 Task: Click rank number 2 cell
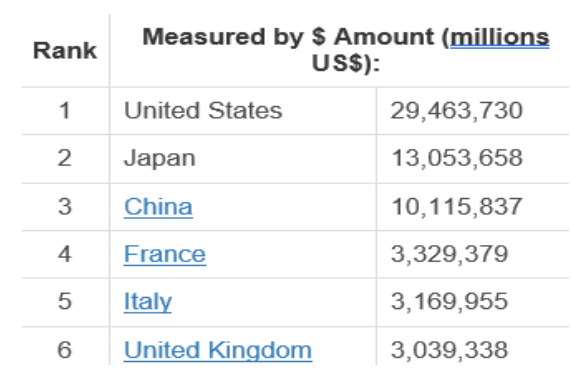point(65,159)
